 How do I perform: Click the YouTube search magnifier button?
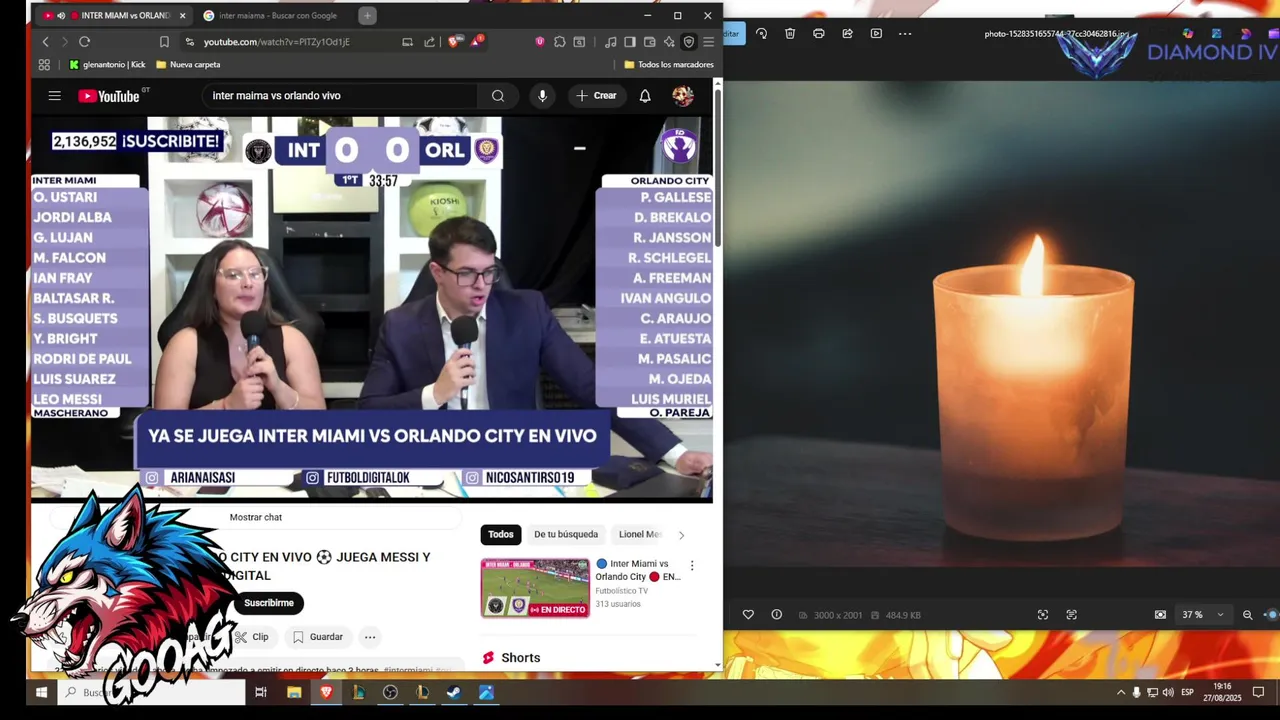(497, 96)
